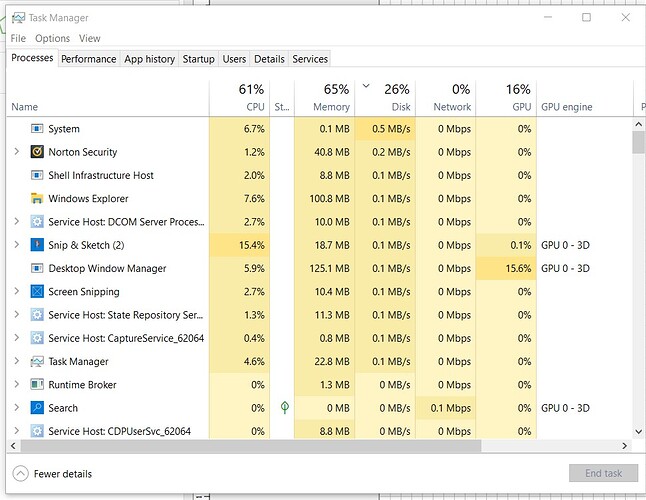Click the Snip & Sketch app icon
646x500 pixels.
click(x=37, y=245)
